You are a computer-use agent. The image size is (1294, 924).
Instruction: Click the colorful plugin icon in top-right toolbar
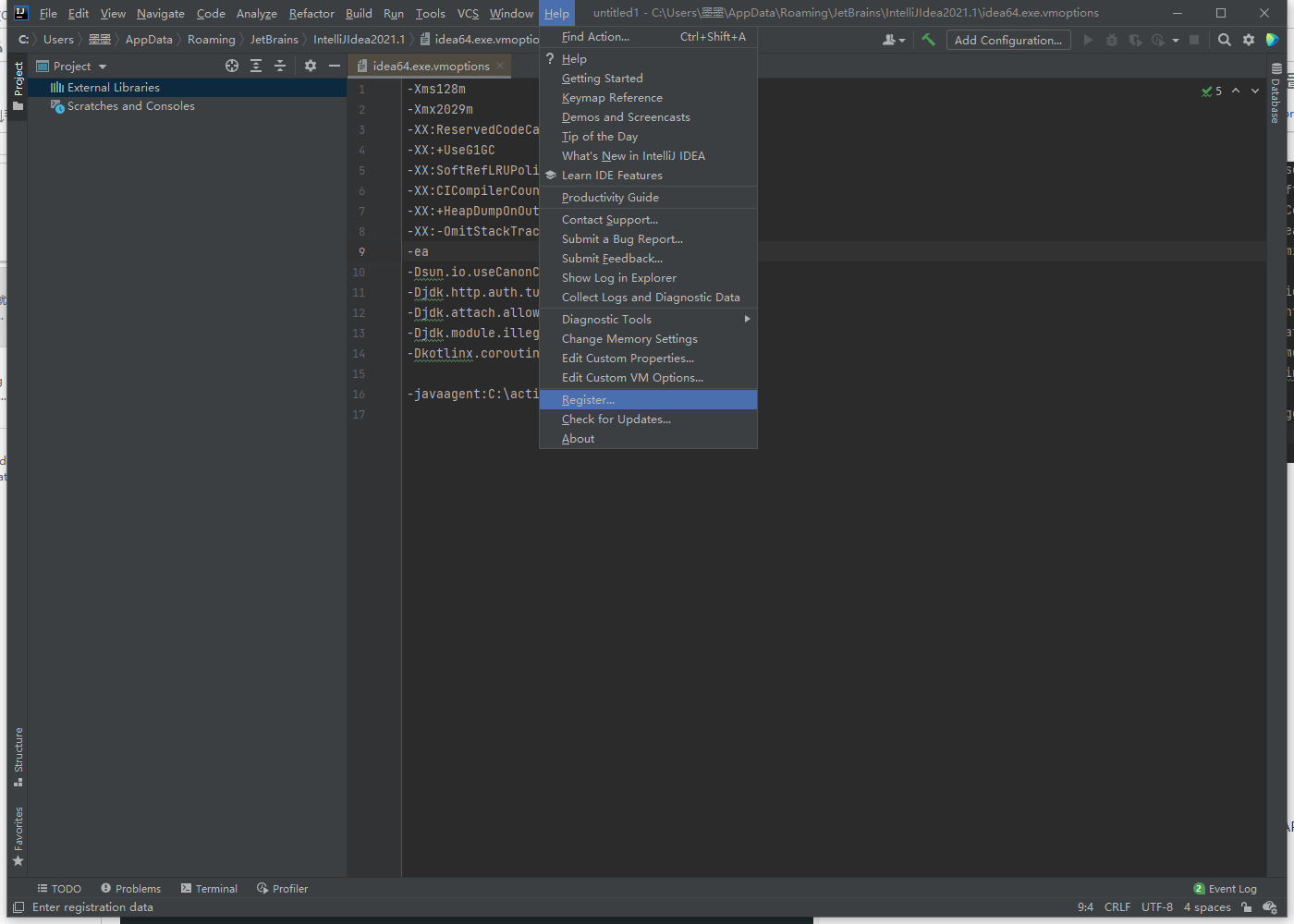[x=1273, y=40]
